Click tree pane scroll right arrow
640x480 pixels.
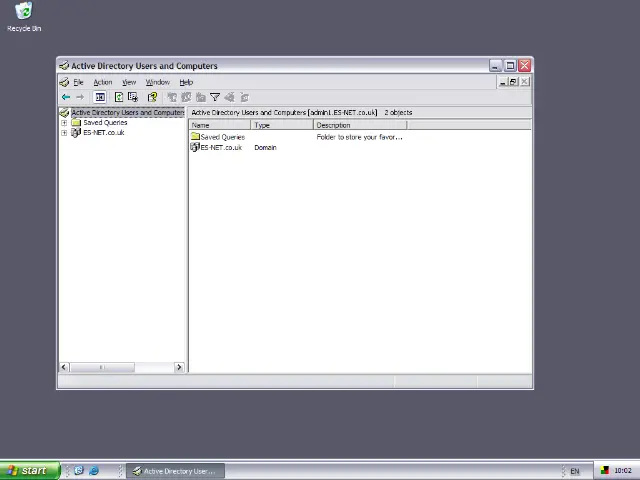(179, 367)
